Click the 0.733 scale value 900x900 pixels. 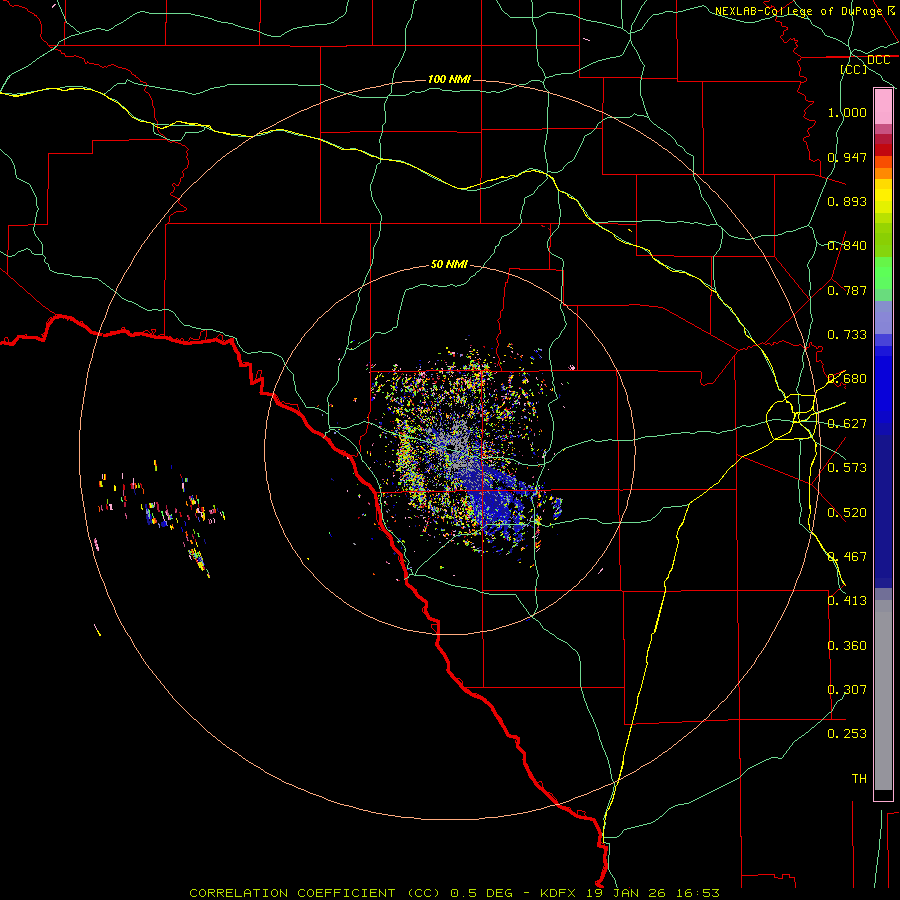847,335
